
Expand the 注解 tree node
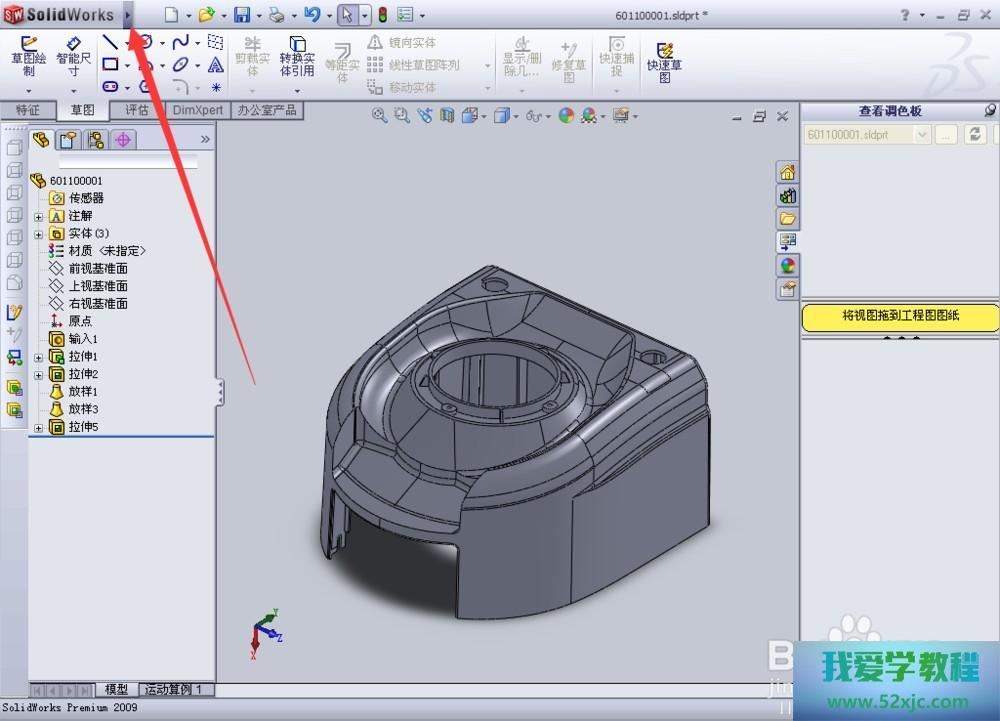pos(39,216)
